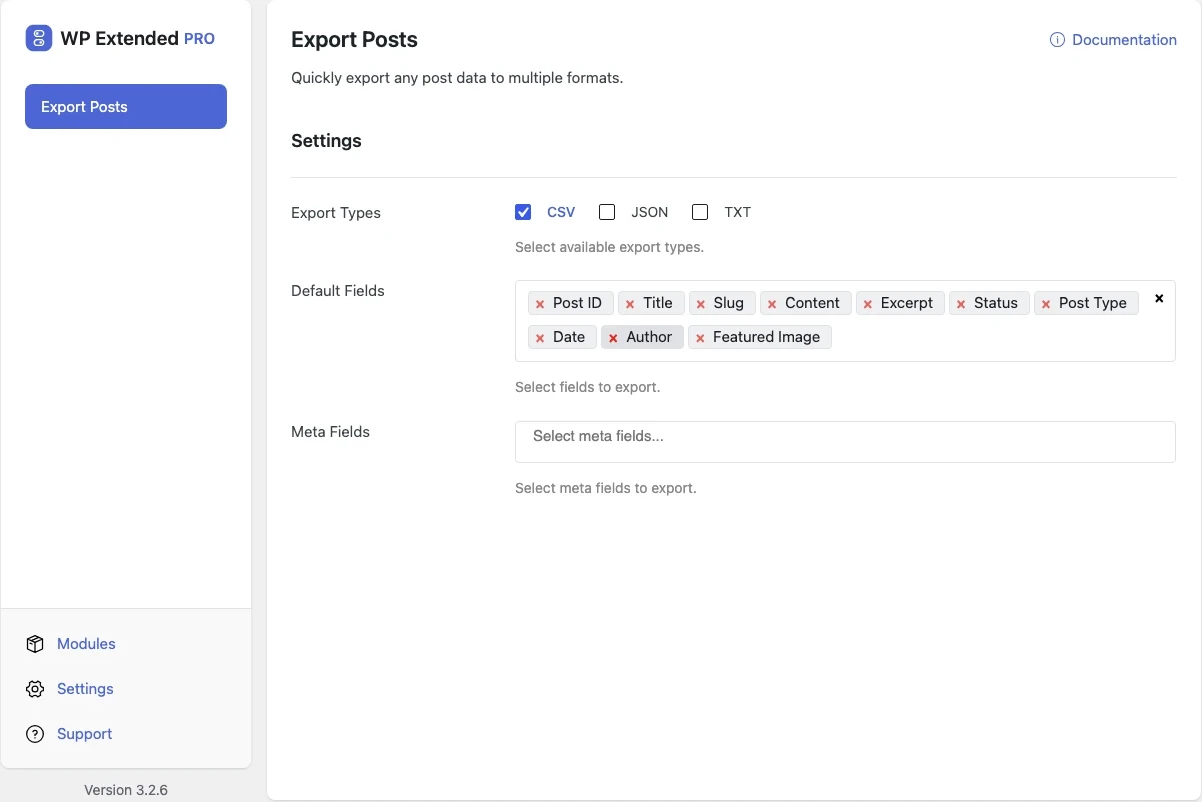Click 'Select available export types.' hint
This screenshot has height=802, width=1202.
click(609, 247)
